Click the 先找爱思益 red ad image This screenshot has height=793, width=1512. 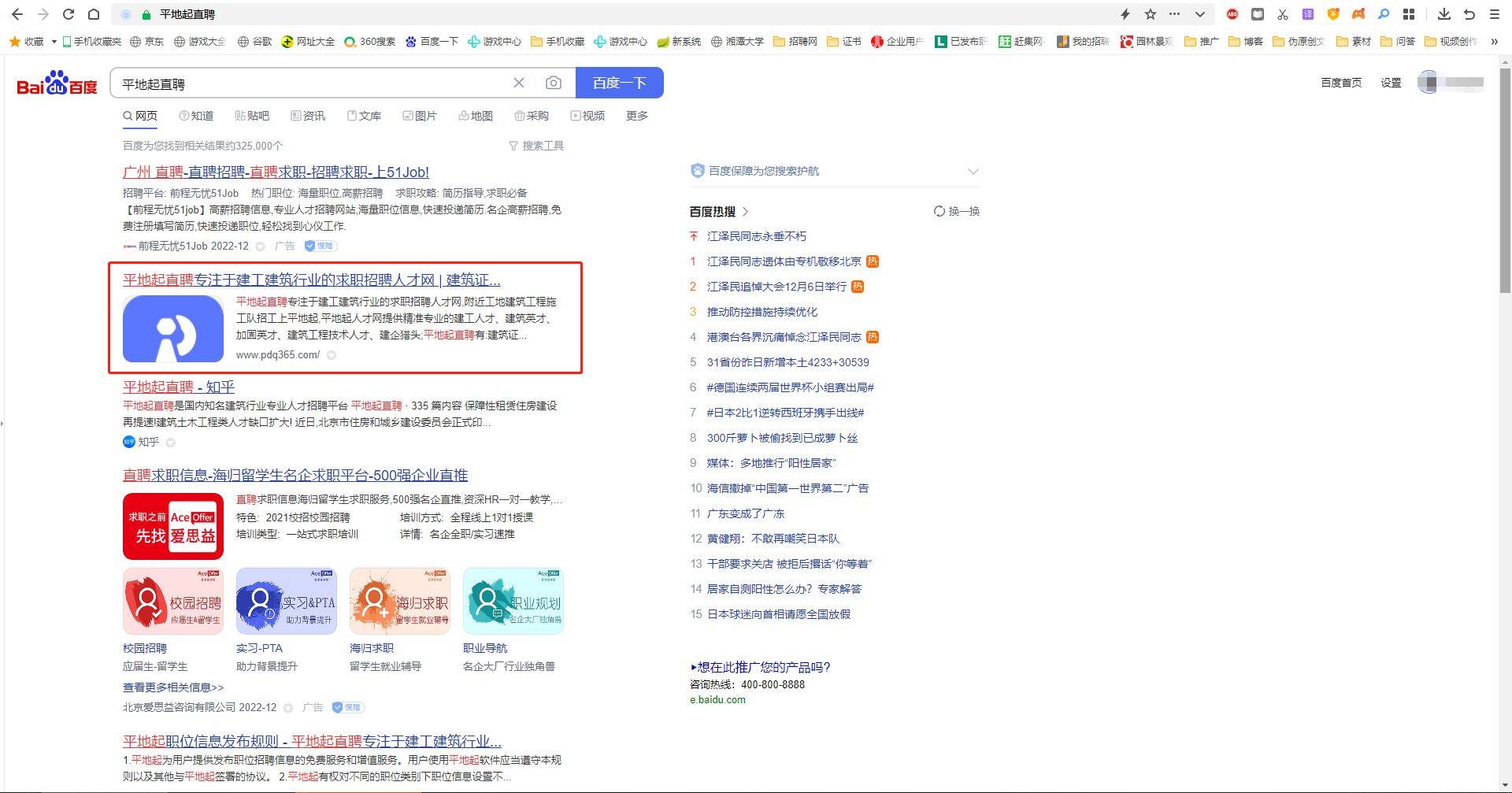(x=173, y=526)
